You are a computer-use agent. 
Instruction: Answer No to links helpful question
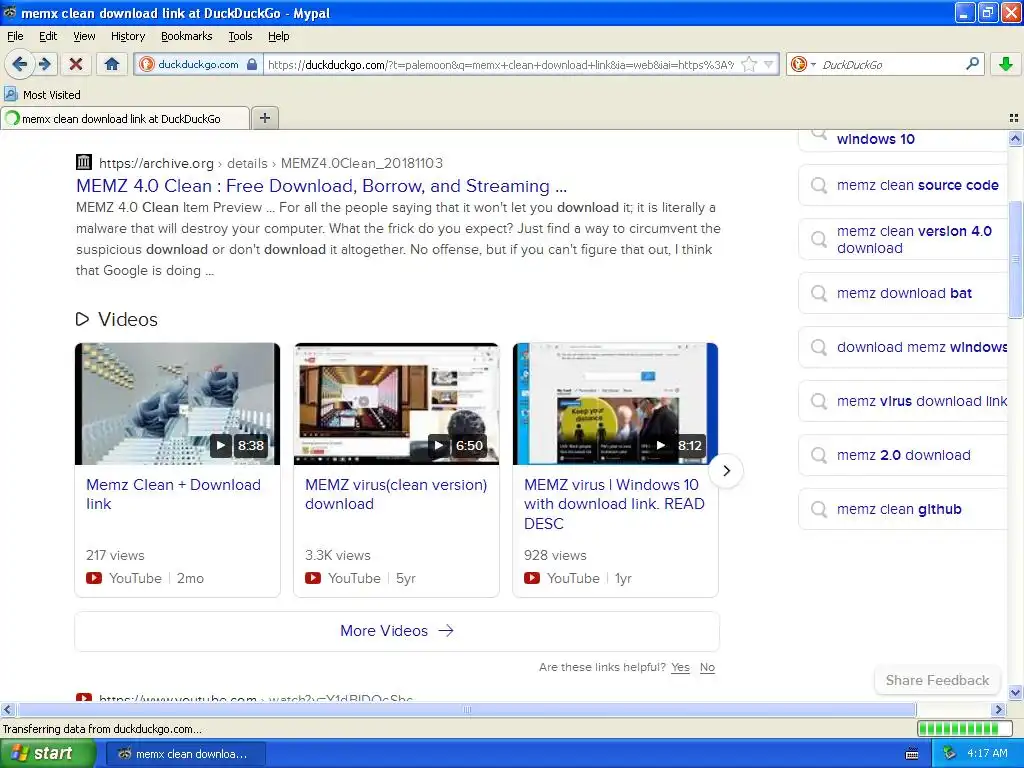click(707, 667)
